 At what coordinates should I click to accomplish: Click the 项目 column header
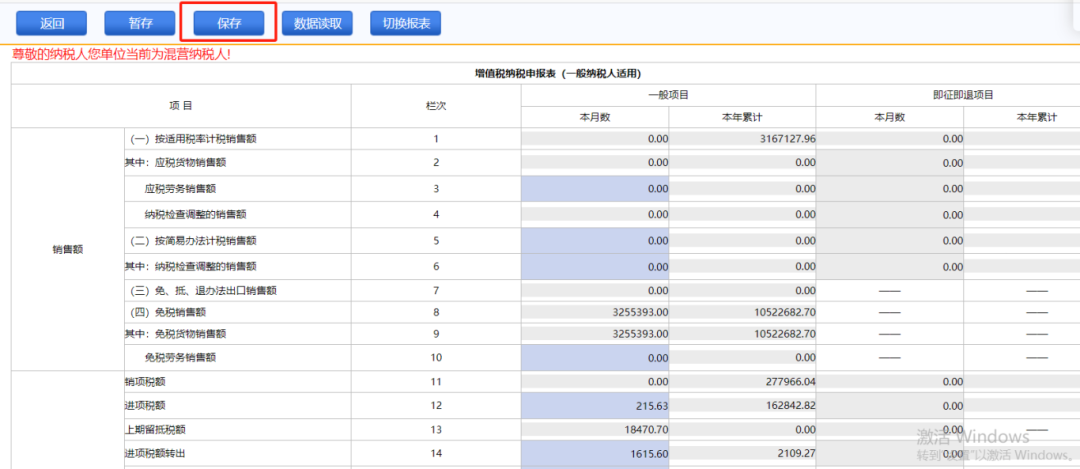coord(181,106)
